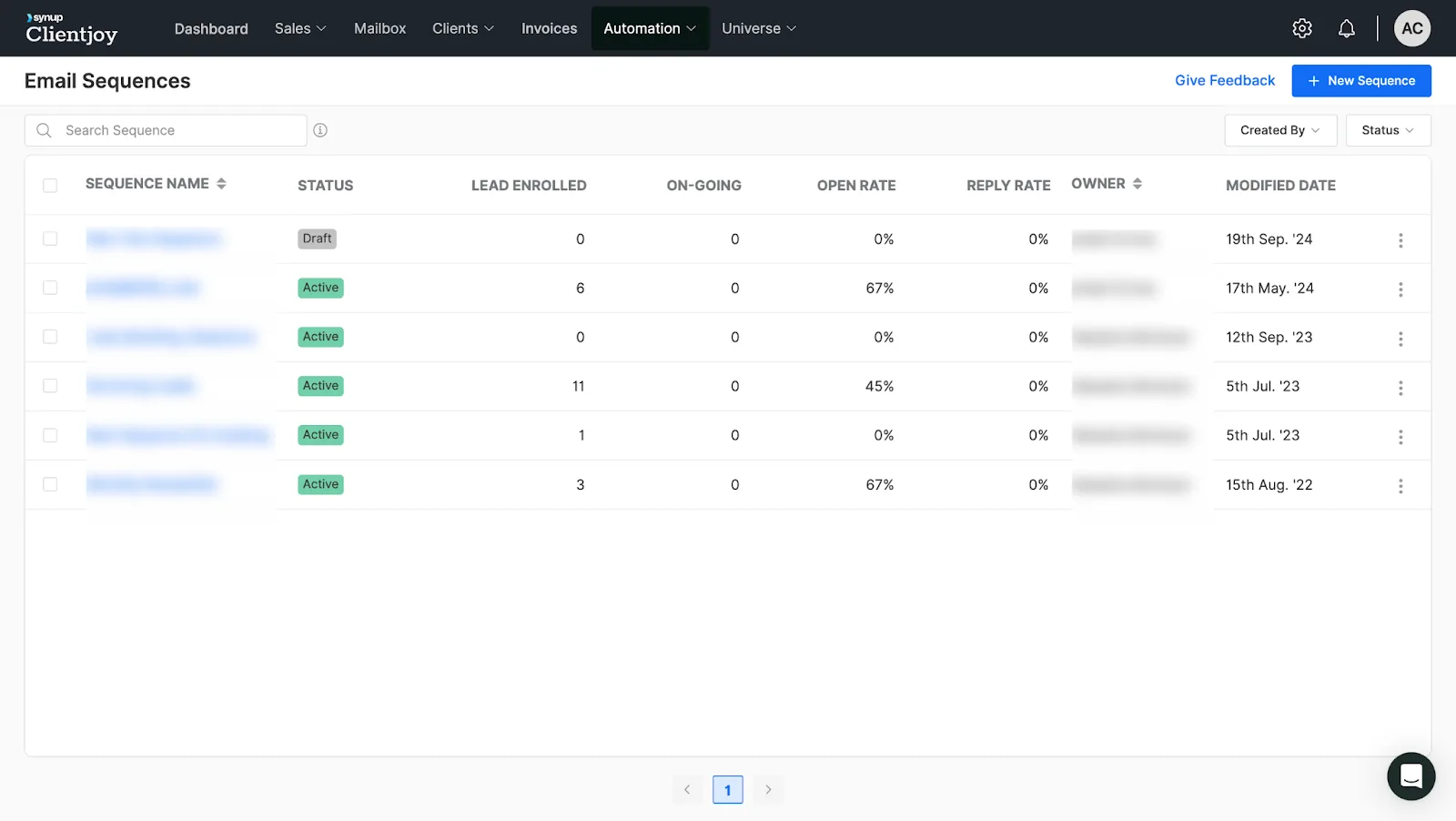
Task: Expand the Sales menu
Action: point(300,28)
